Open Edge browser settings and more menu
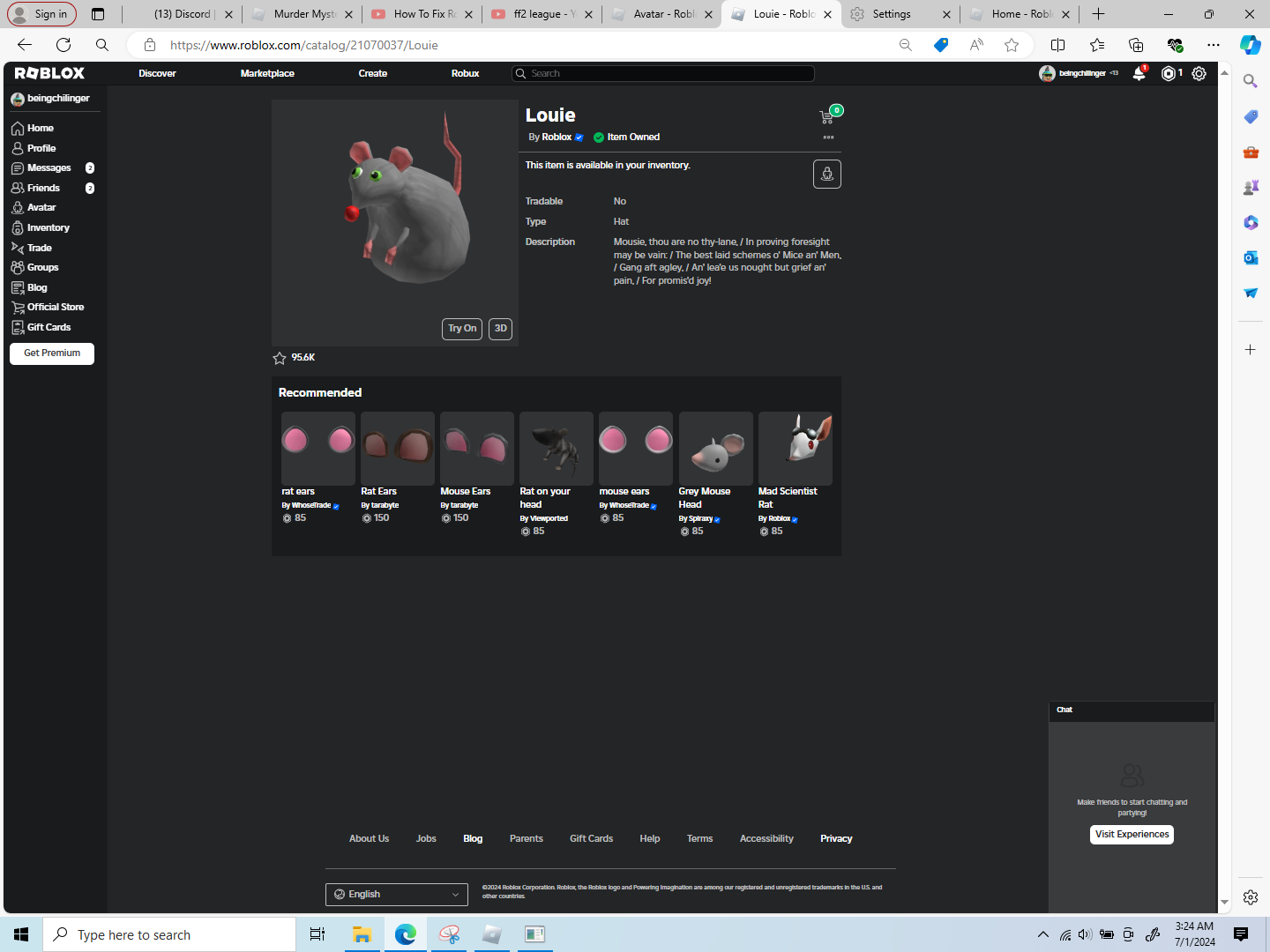 tap(1214, 45)
